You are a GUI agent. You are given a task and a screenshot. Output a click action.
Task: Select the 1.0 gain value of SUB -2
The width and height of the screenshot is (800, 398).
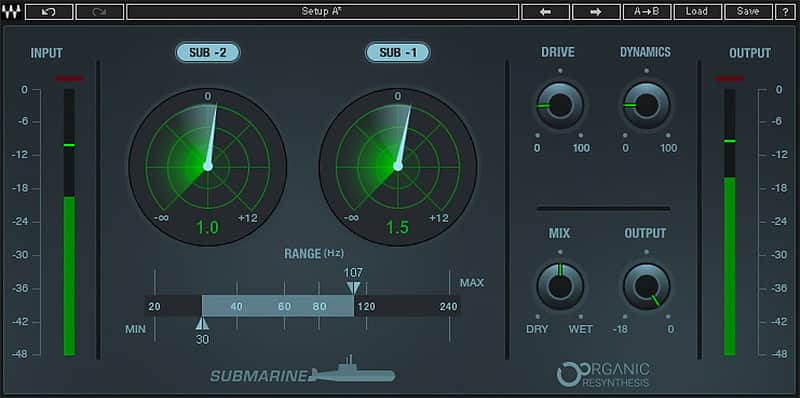[208, 228]
